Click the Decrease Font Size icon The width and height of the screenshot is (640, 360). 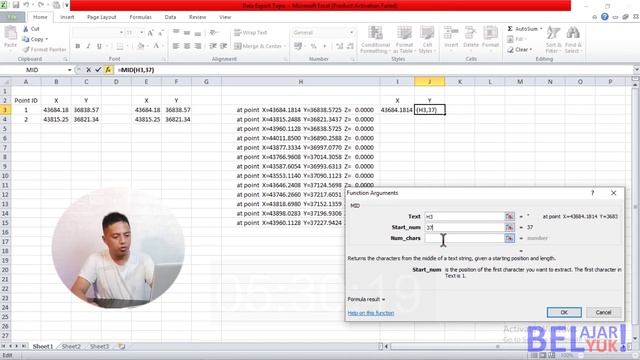pyautogui.click(x=161, y=33)
